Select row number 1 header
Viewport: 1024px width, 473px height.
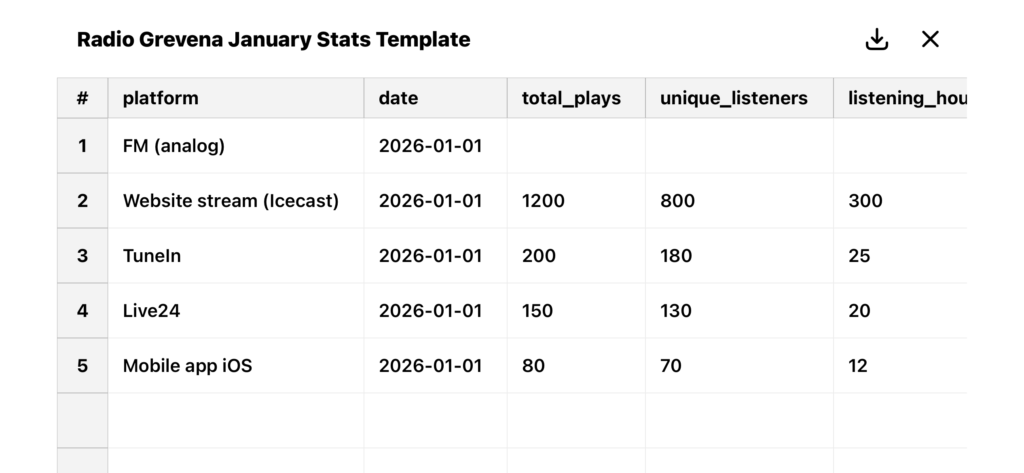[82, 146]
